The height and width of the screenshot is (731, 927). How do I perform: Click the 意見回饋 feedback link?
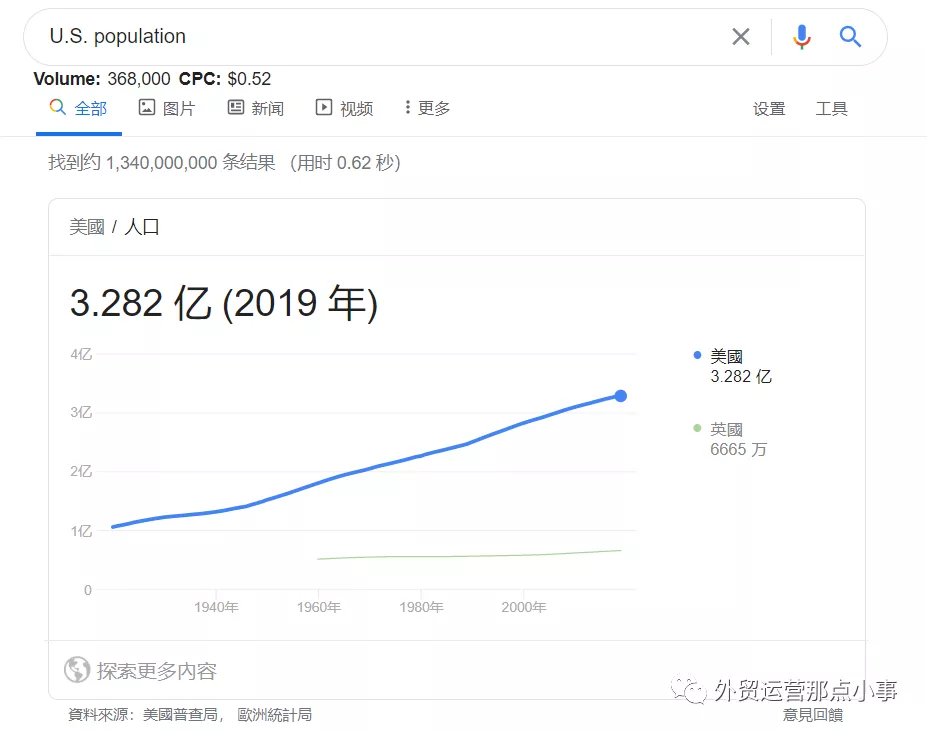tap(812, 714)
